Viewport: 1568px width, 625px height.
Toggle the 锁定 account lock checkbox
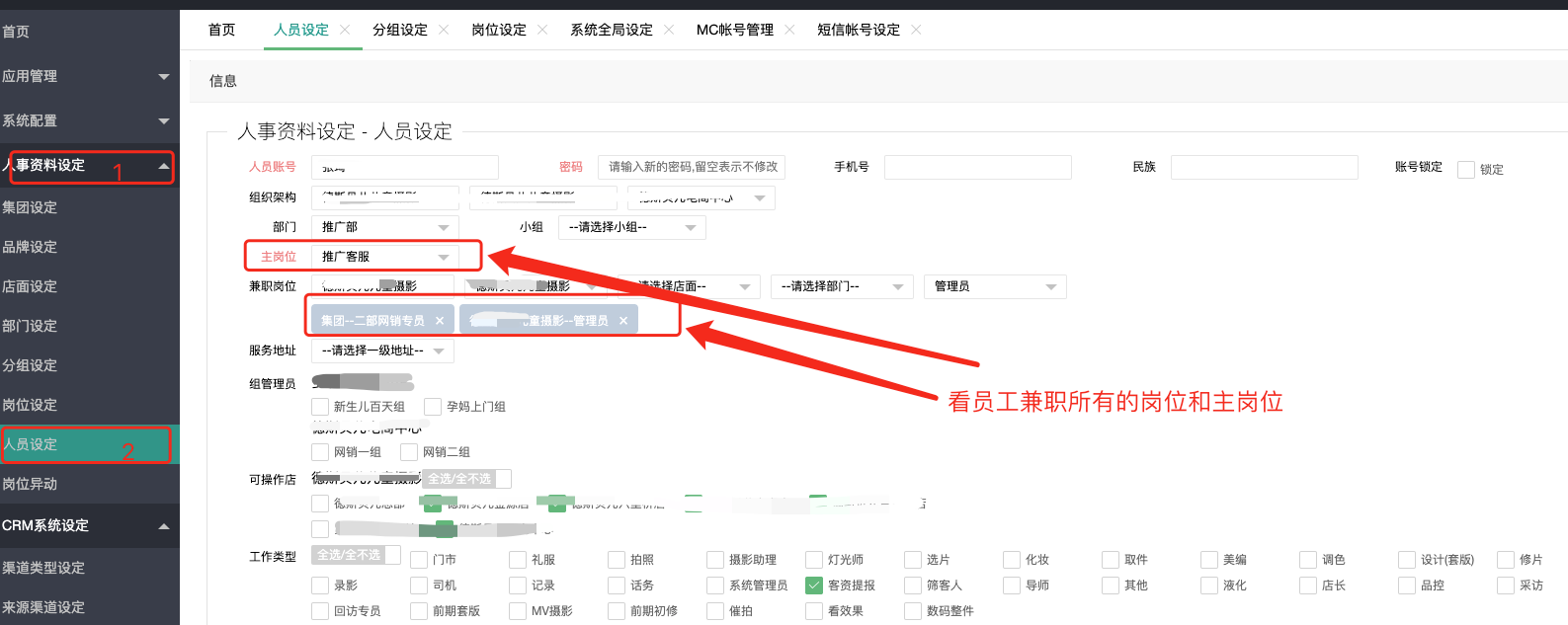pyautogui.click(x=1466, y=170)
